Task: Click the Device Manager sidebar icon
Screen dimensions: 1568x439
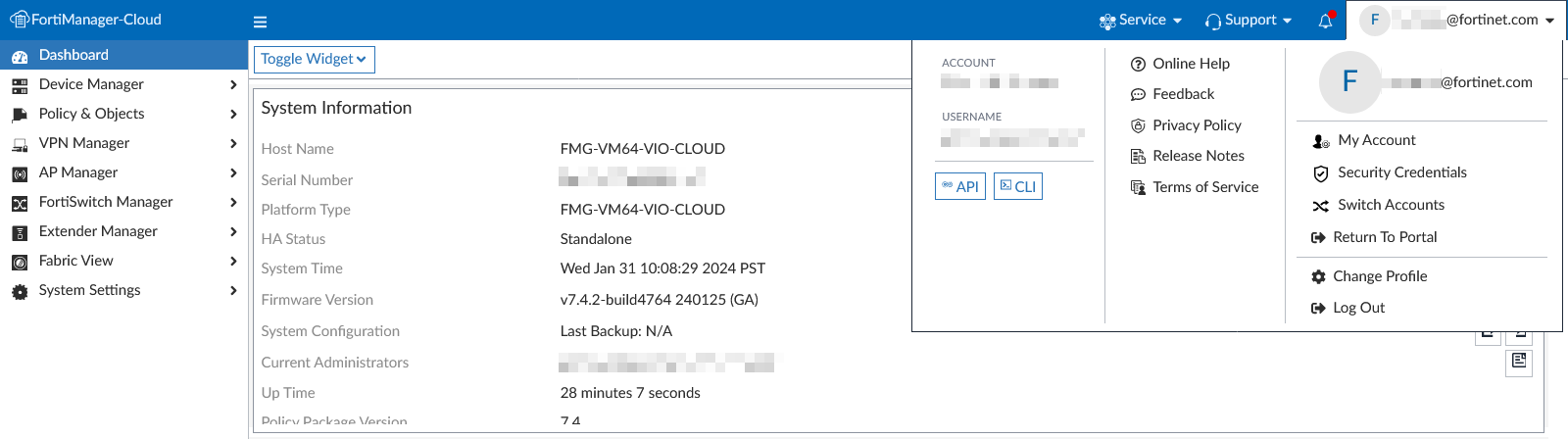Action: click(20, 85)
